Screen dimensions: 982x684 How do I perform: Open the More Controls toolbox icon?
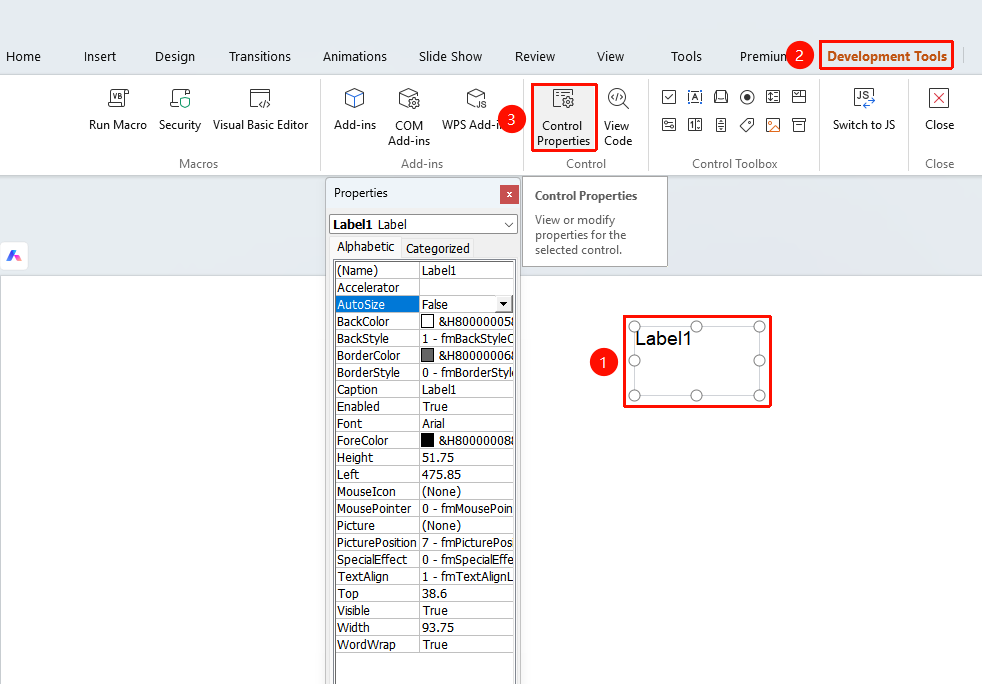[x=799, y=125]
